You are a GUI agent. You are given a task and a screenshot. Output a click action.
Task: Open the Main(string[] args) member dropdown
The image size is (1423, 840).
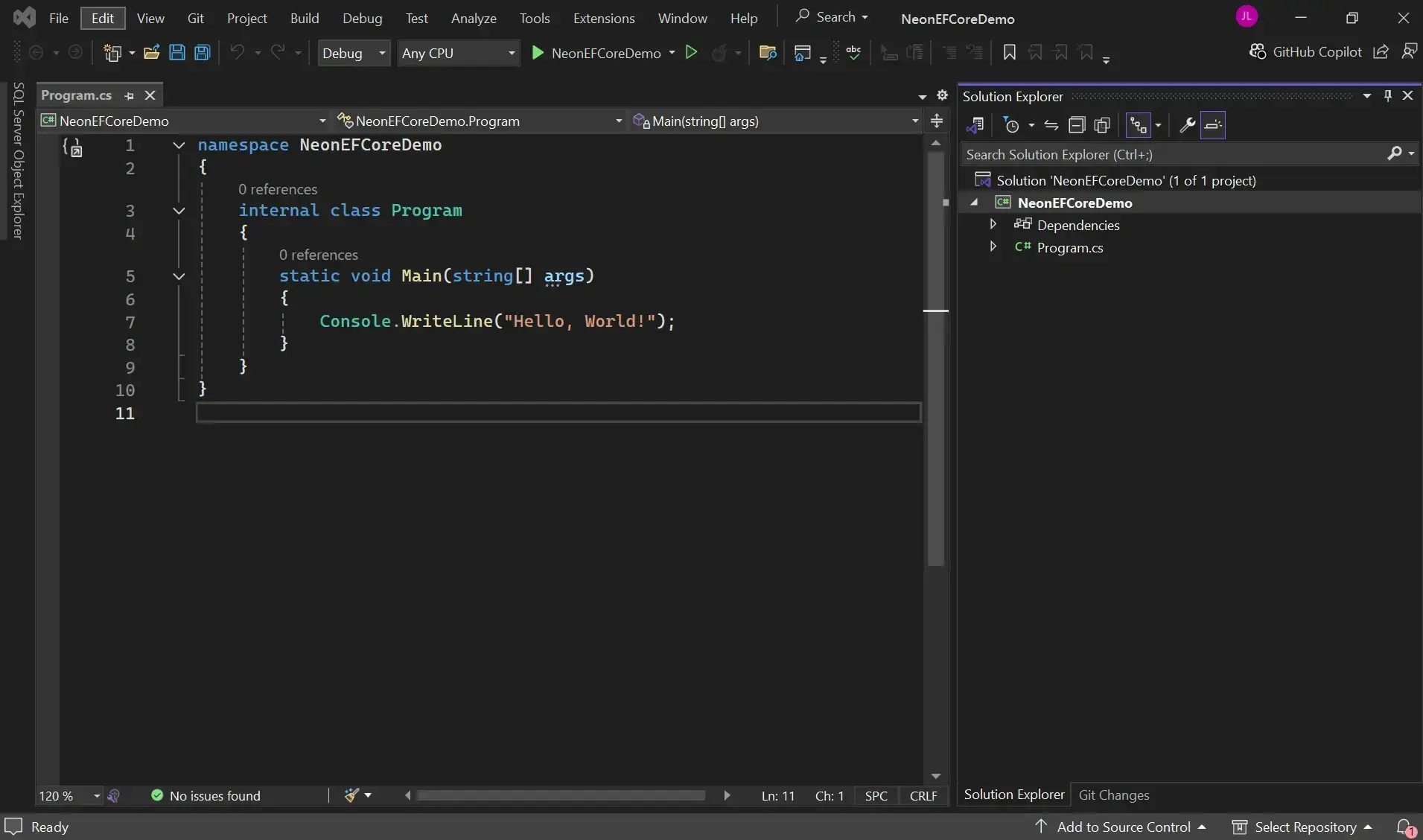tap(777, 121)
